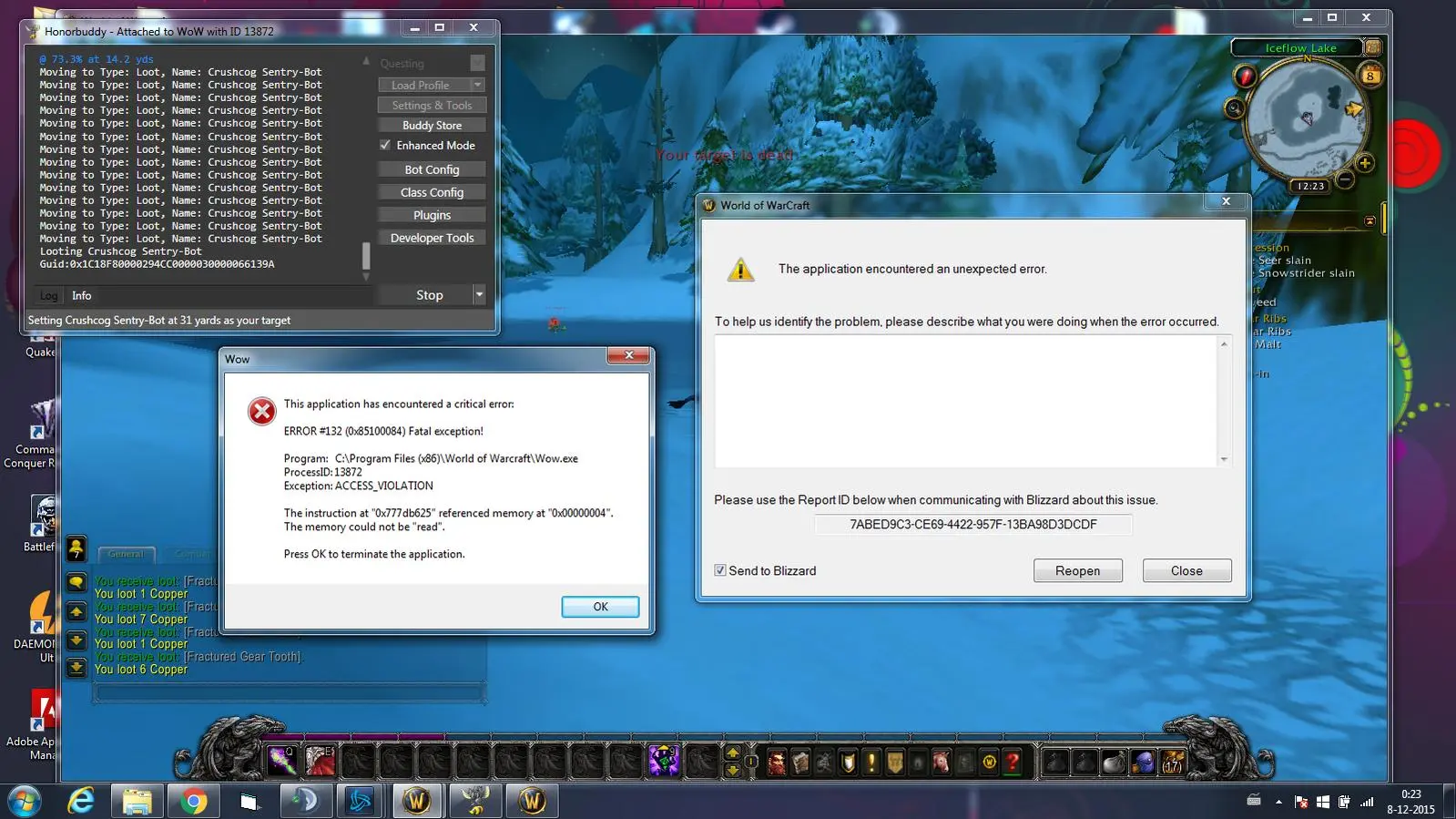Switch action bar page up

pos(732,753)
